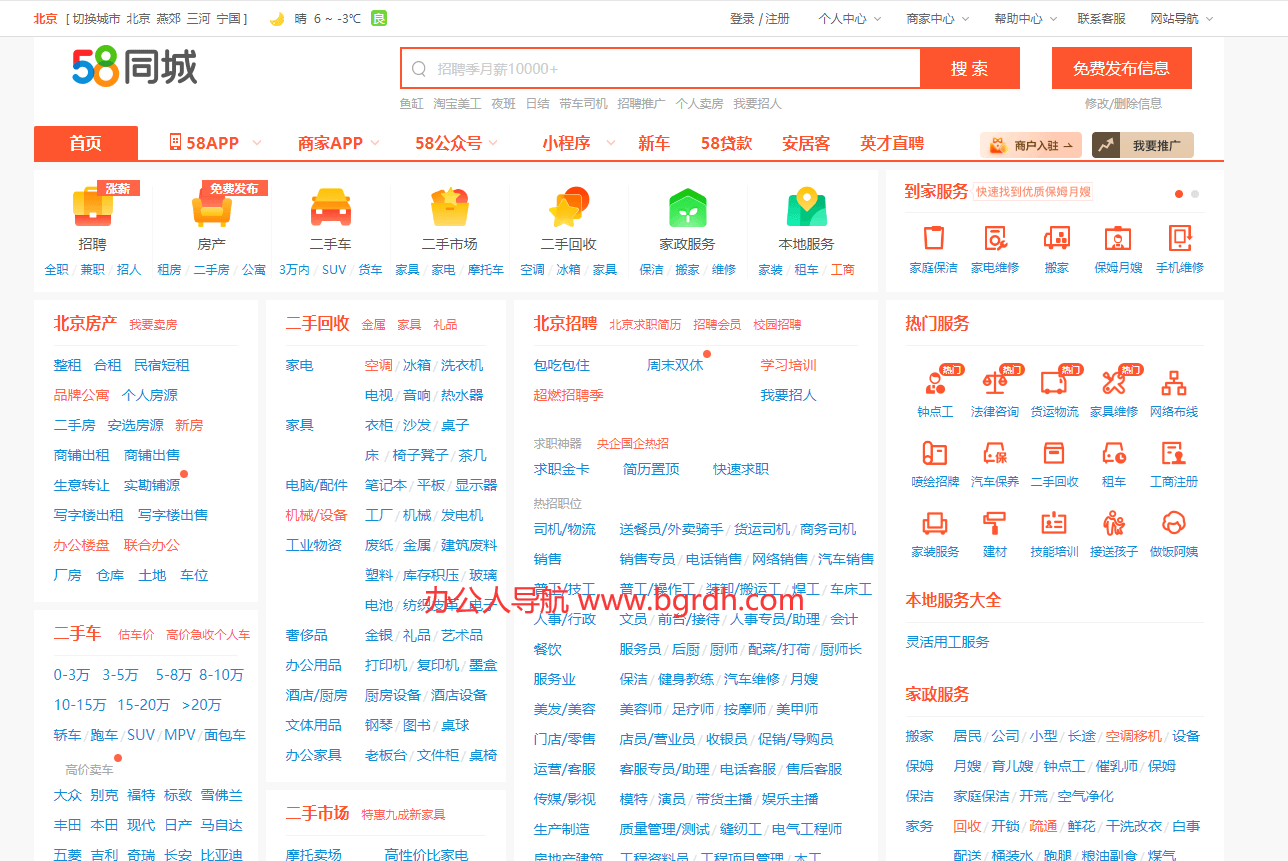This screenshot has width=1288, height=861.
Task: Open the 网络布线 network icon
Action: (1174, 382)
